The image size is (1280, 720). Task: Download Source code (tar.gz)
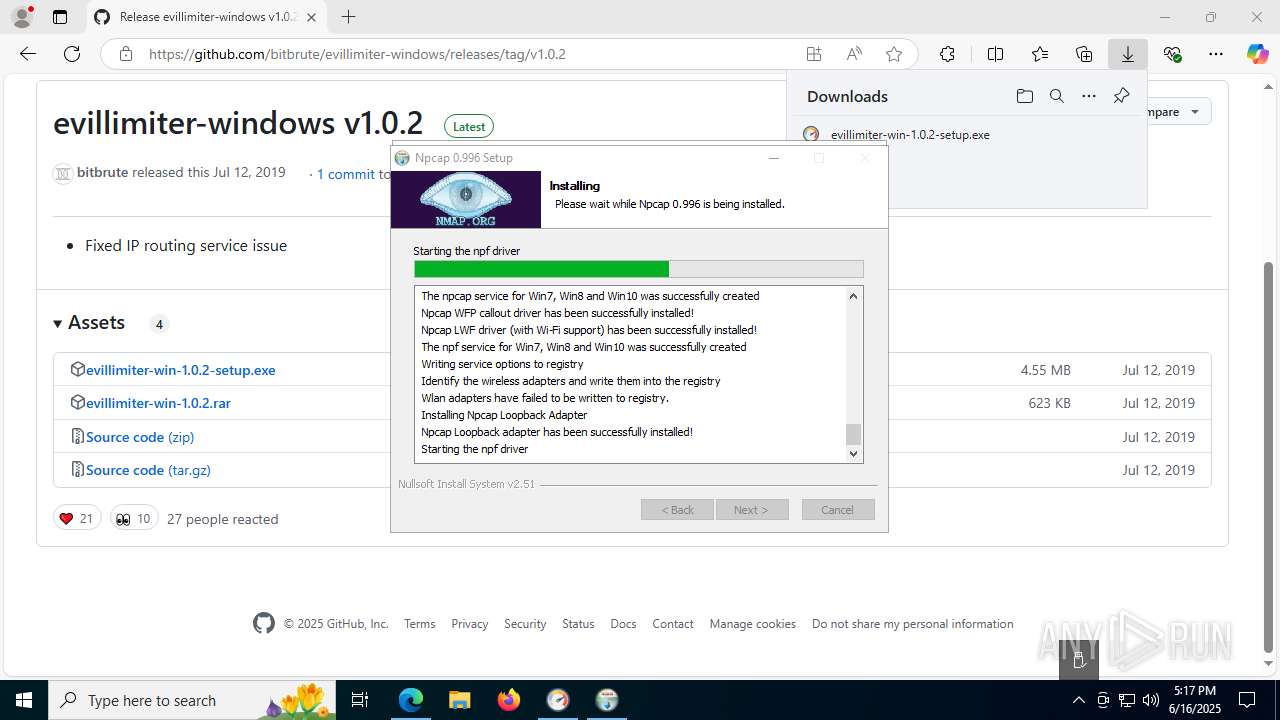[148, 470]
